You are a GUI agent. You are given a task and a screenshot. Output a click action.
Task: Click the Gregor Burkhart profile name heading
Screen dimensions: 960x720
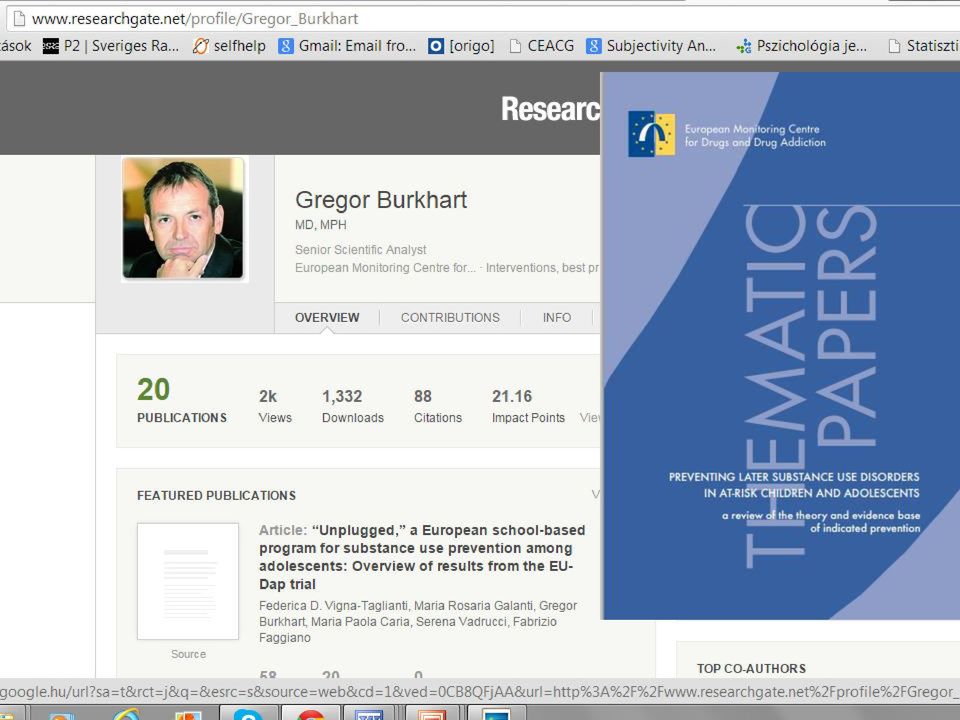tap(381, 200)
